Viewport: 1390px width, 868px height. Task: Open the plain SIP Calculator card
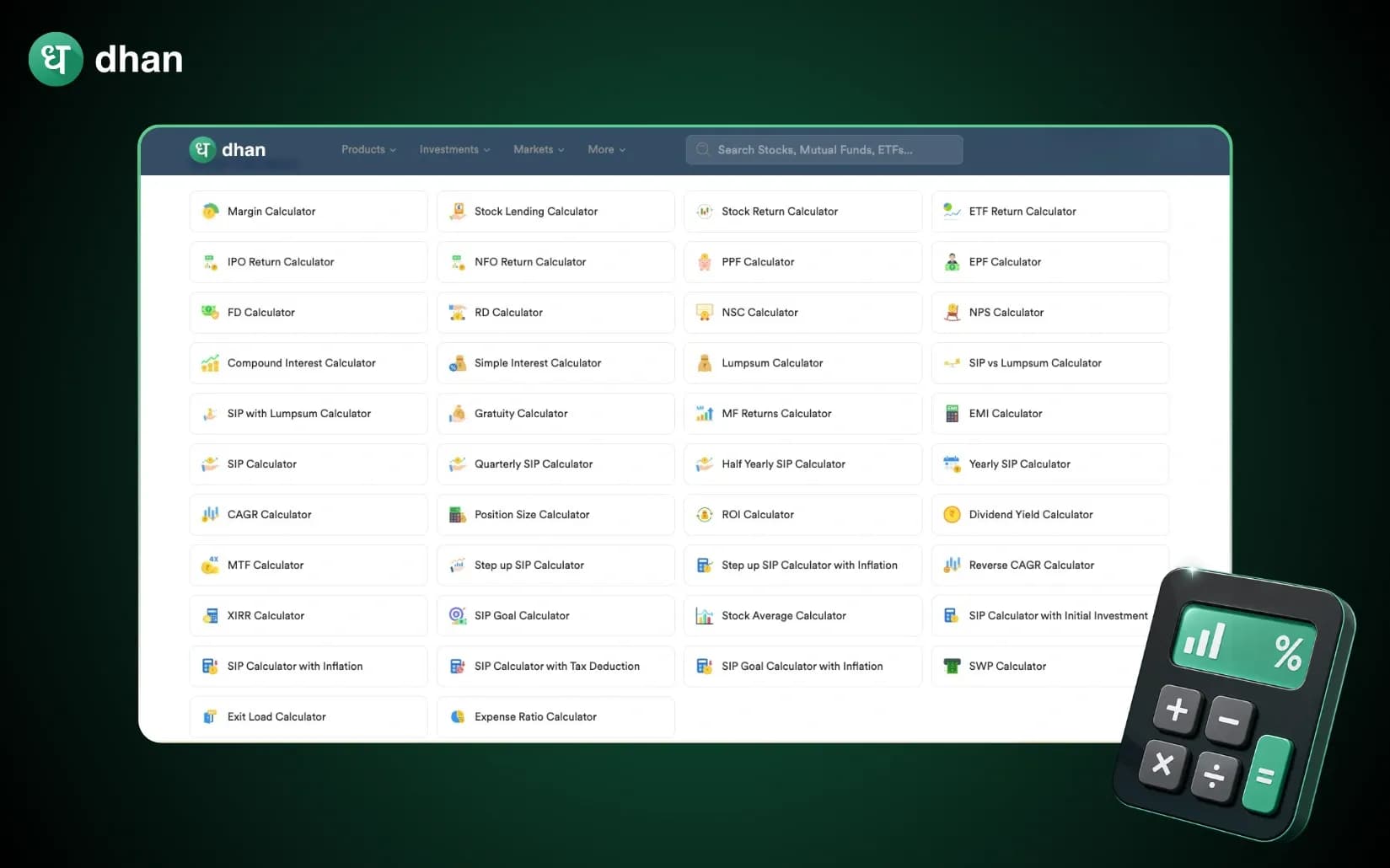pyautogui.click(x=309, y=464)
